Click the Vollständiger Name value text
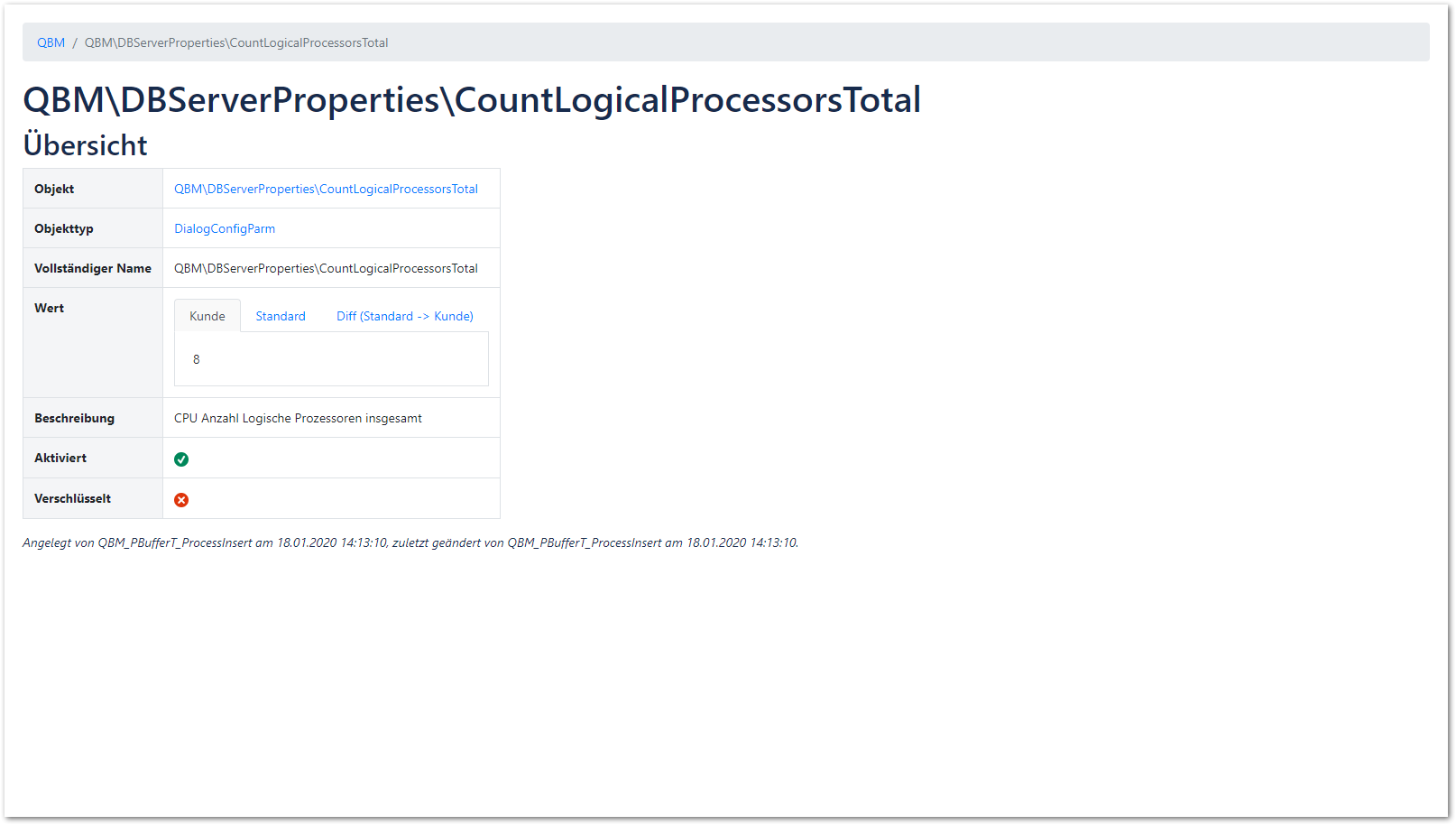 tap(326, 268)
